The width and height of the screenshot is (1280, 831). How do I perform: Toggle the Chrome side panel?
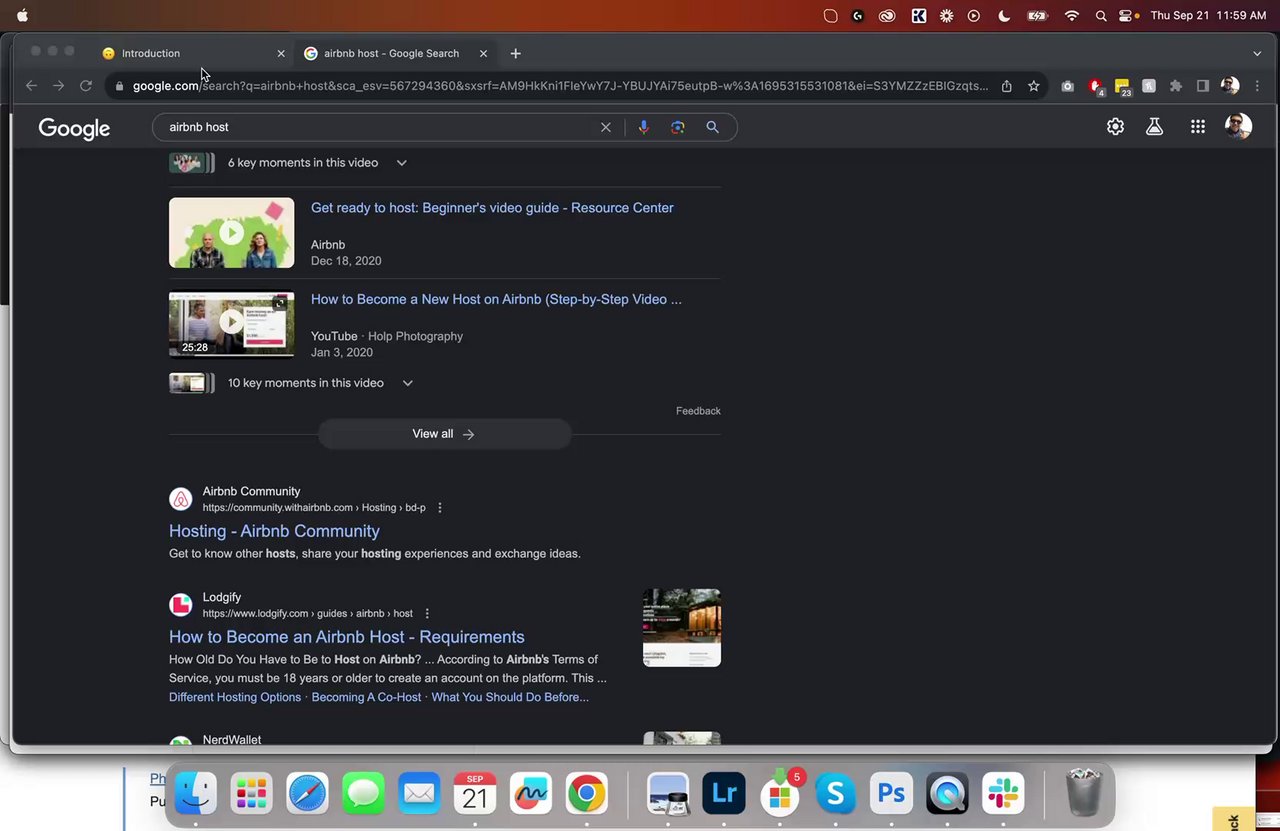point(1203,86)
